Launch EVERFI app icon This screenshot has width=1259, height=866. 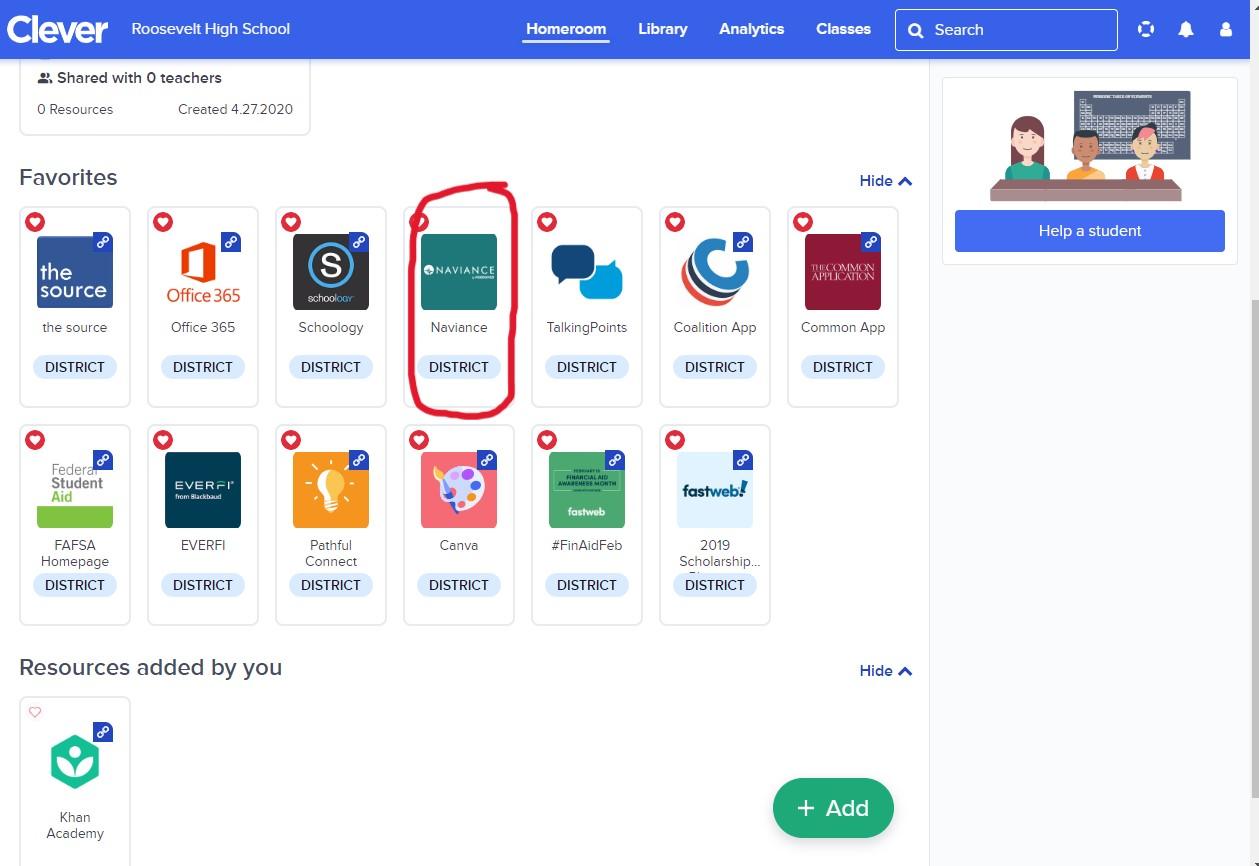click(203, 490)
